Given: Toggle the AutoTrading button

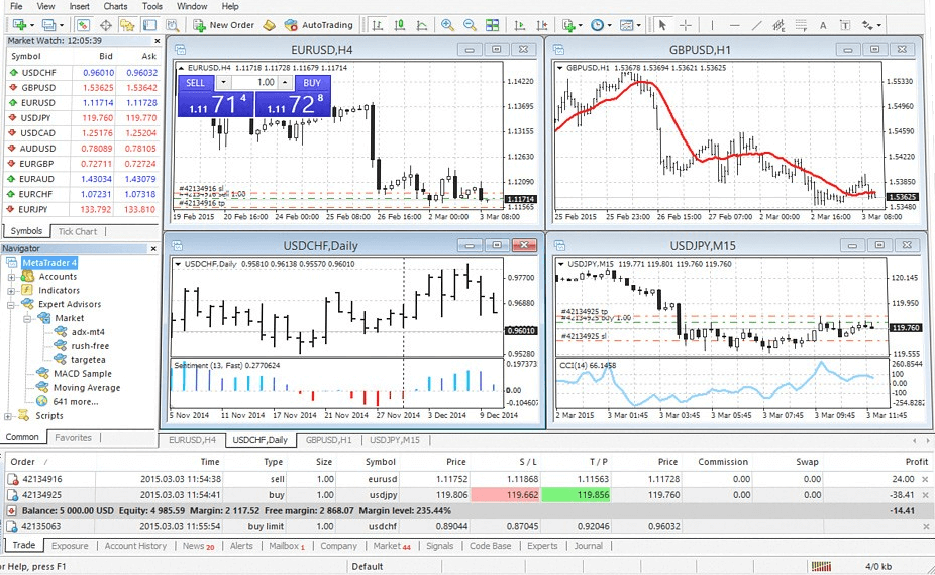Looking at the screenshot, I should click(318, 25).
